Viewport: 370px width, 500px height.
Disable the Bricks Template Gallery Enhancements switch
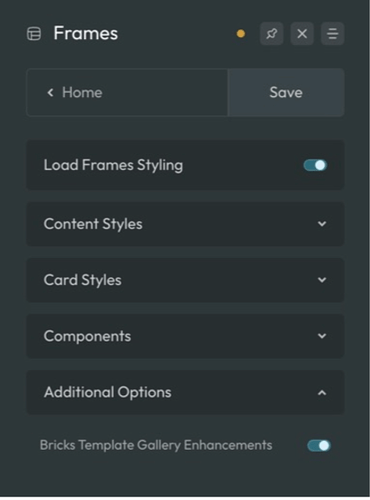pyautogui.click(x=319, y=445)
